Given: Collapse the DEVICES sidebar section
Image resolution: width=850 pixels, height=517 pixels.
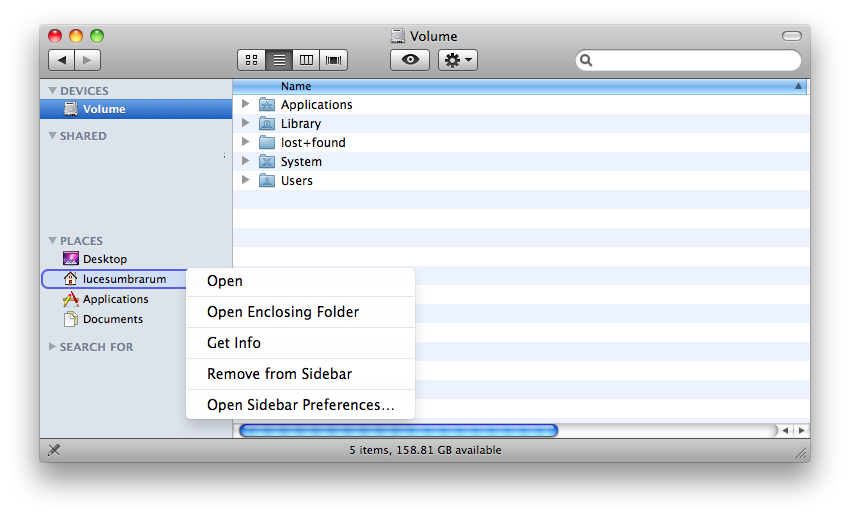Looking at the screenshot, I should (53, 91).
